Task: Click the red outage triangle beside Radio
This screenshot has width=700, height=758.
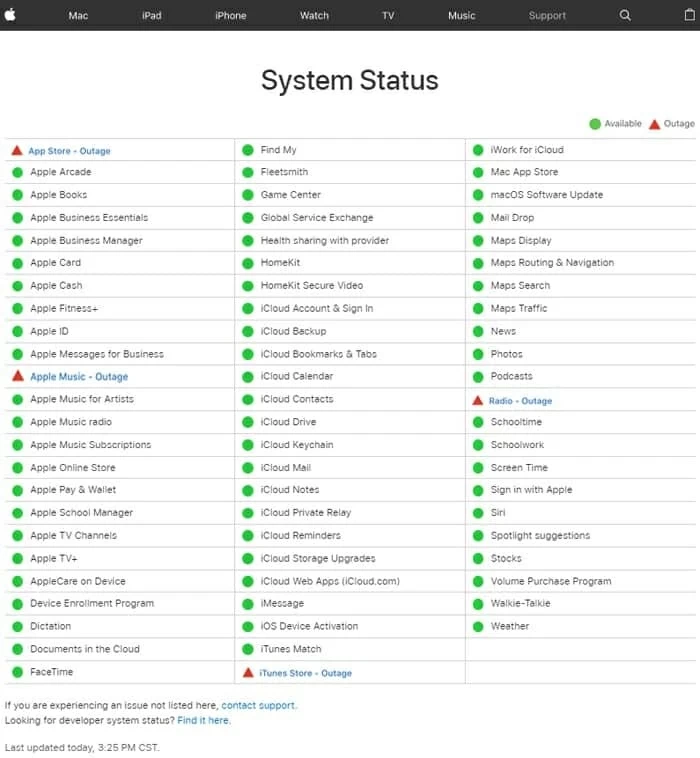Action: pyautogui.click(x=477, y=400)
